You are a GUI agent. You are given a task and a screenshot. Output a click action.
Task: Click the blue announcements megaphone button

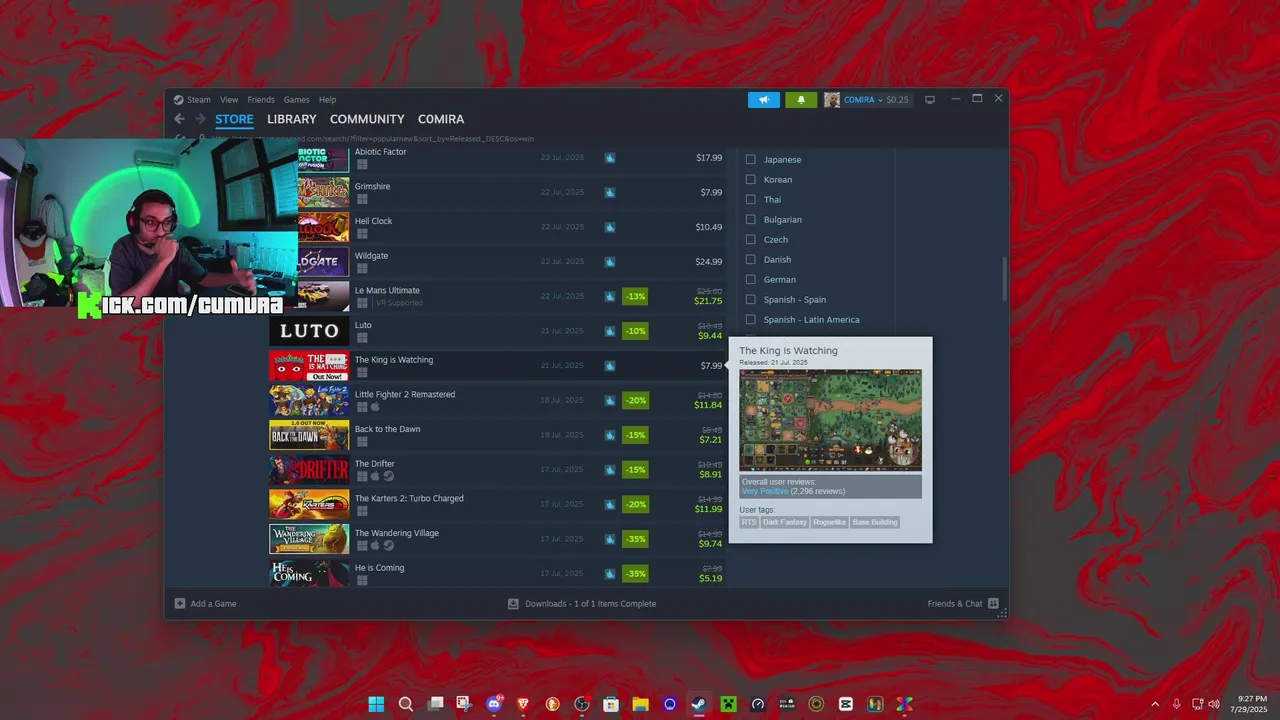pos(764,100)
